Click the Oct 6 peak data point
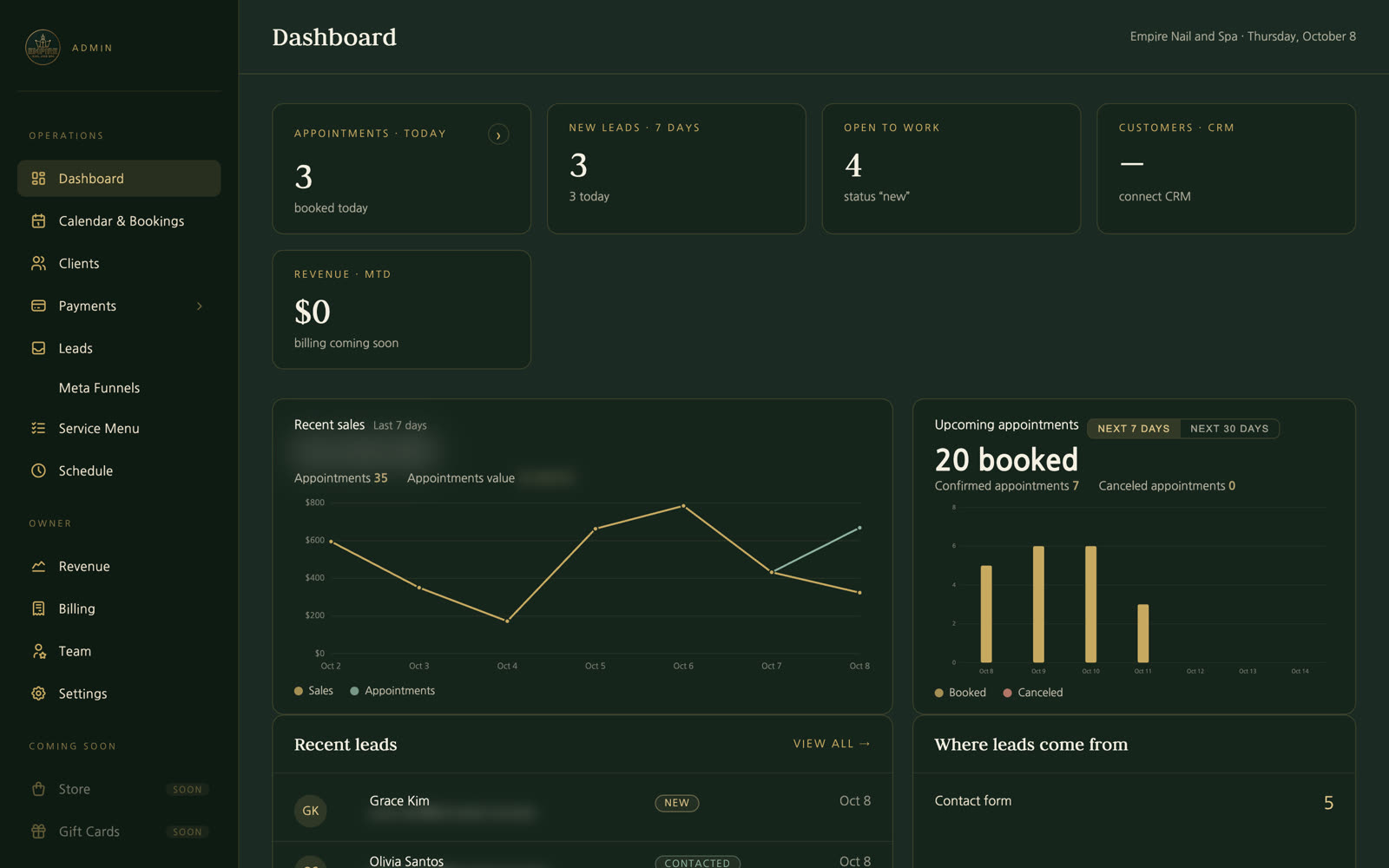The height and width of the screenshot is (868, 1389). [683, 505]
